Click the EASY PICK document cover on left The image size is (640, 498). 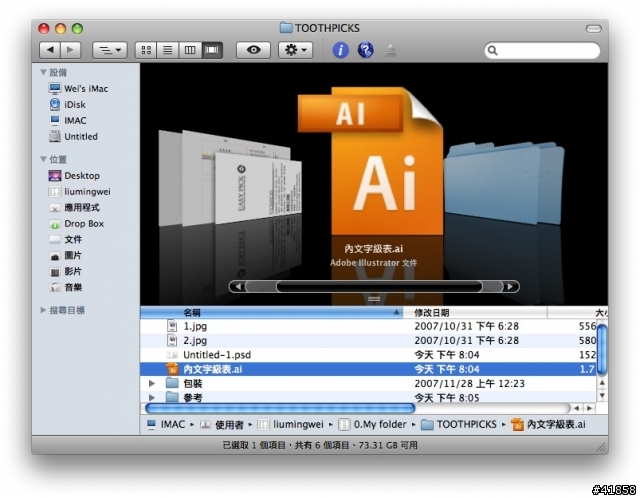tap(257, 188)
